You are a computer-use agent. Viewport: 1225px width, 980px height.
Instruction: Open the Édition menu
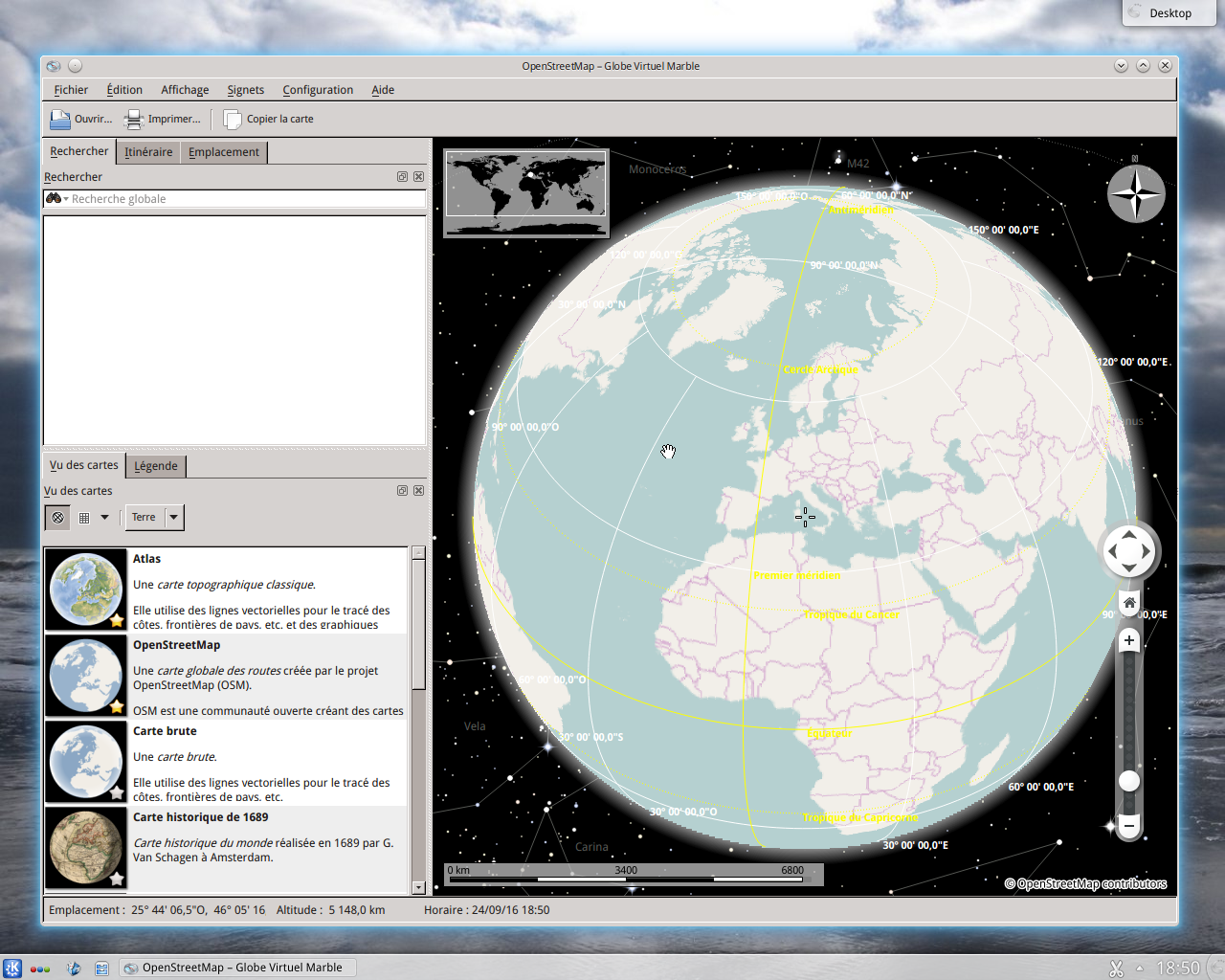(x=124, y=90)
